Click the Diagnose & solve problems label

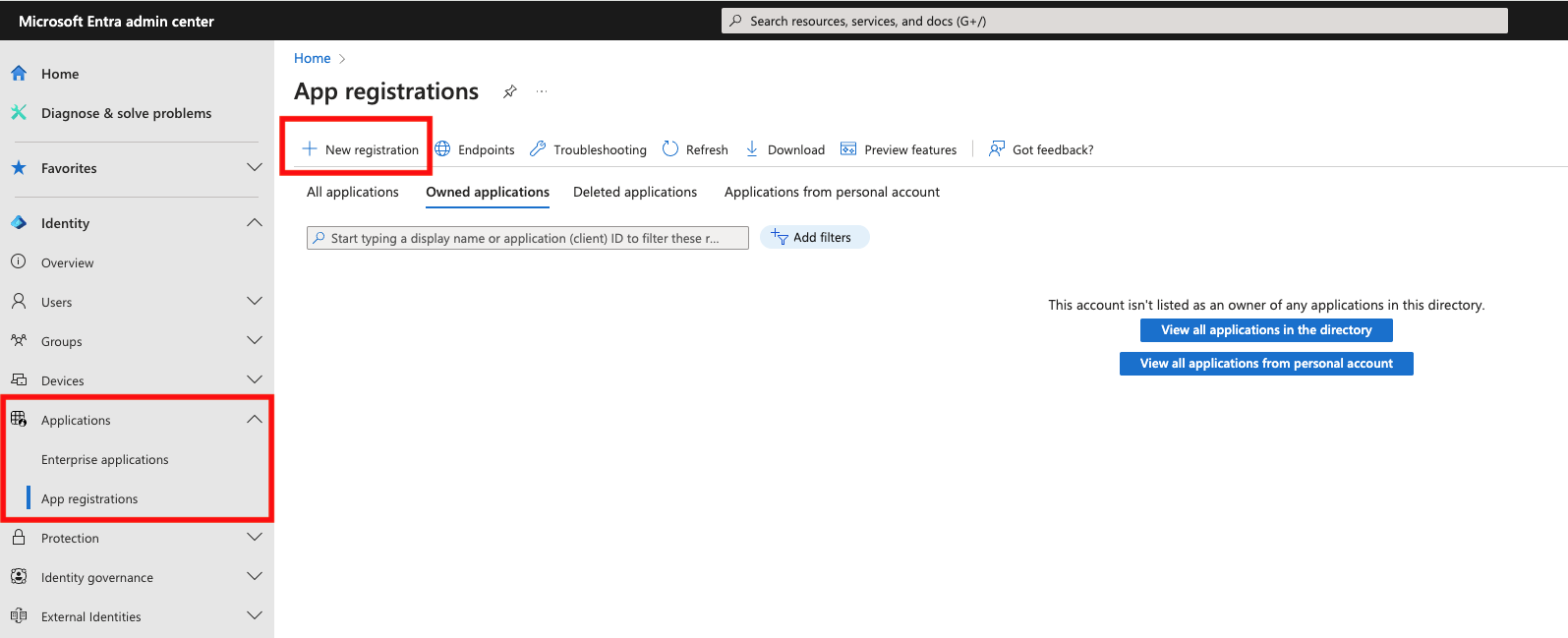[x=127, y=113]
